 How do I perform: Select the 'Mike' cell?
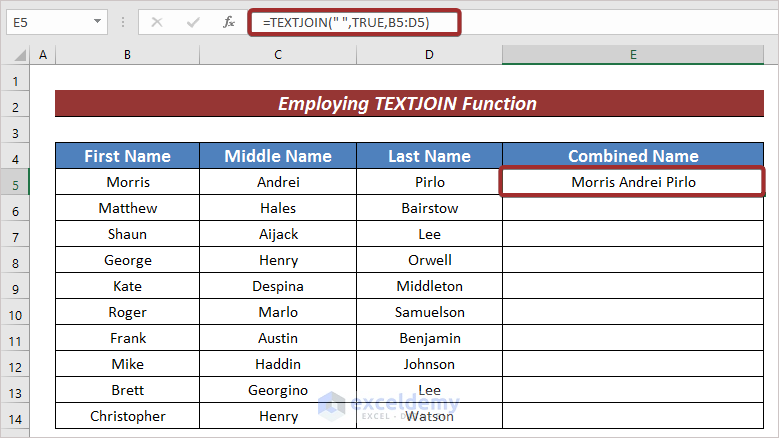click(x=127, y=364)
